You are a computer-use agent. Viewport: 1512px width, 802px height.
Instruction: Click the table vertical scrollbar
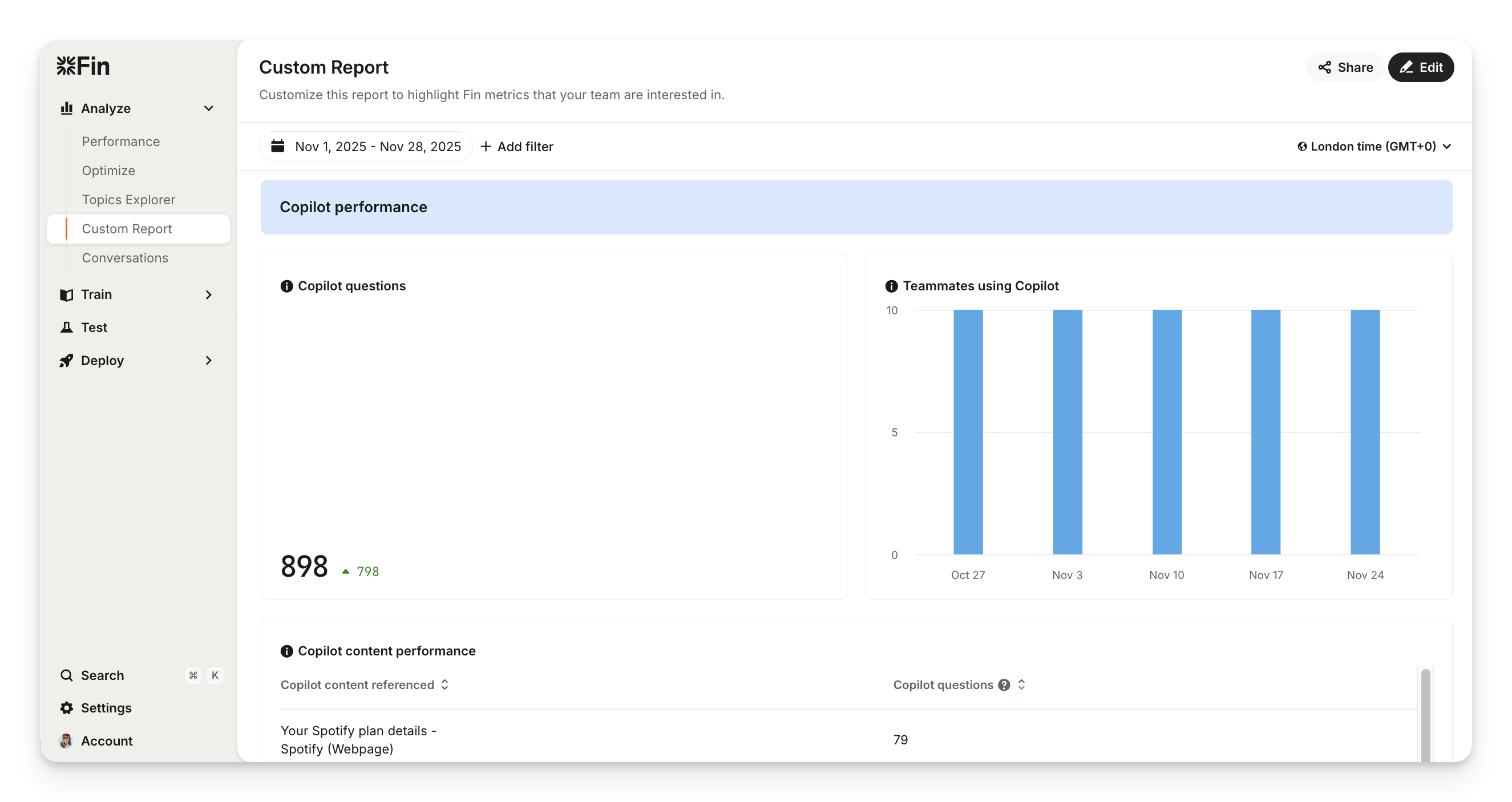click(x=1425, y=716)
